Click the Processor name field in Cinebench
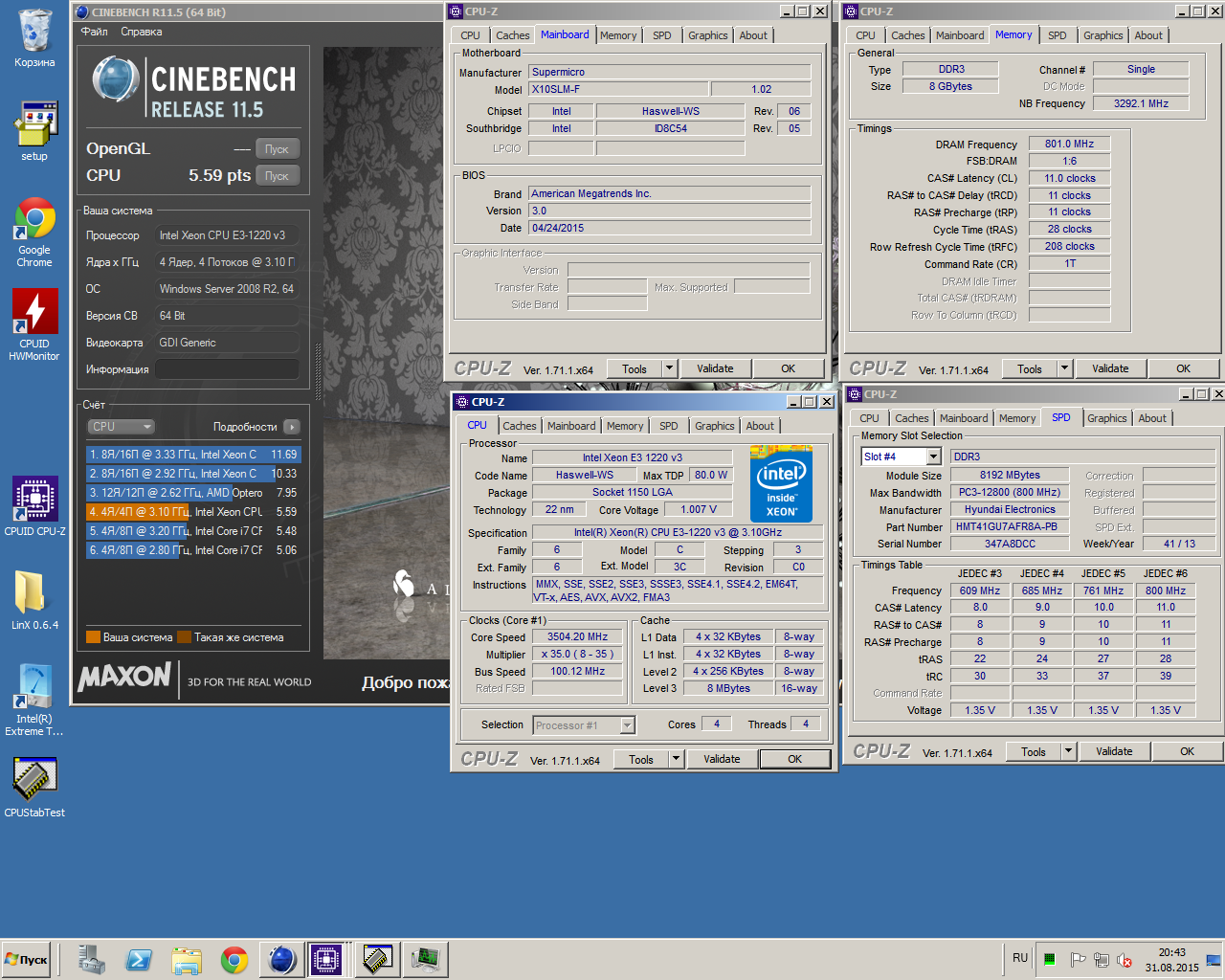 tap(227, 235)
